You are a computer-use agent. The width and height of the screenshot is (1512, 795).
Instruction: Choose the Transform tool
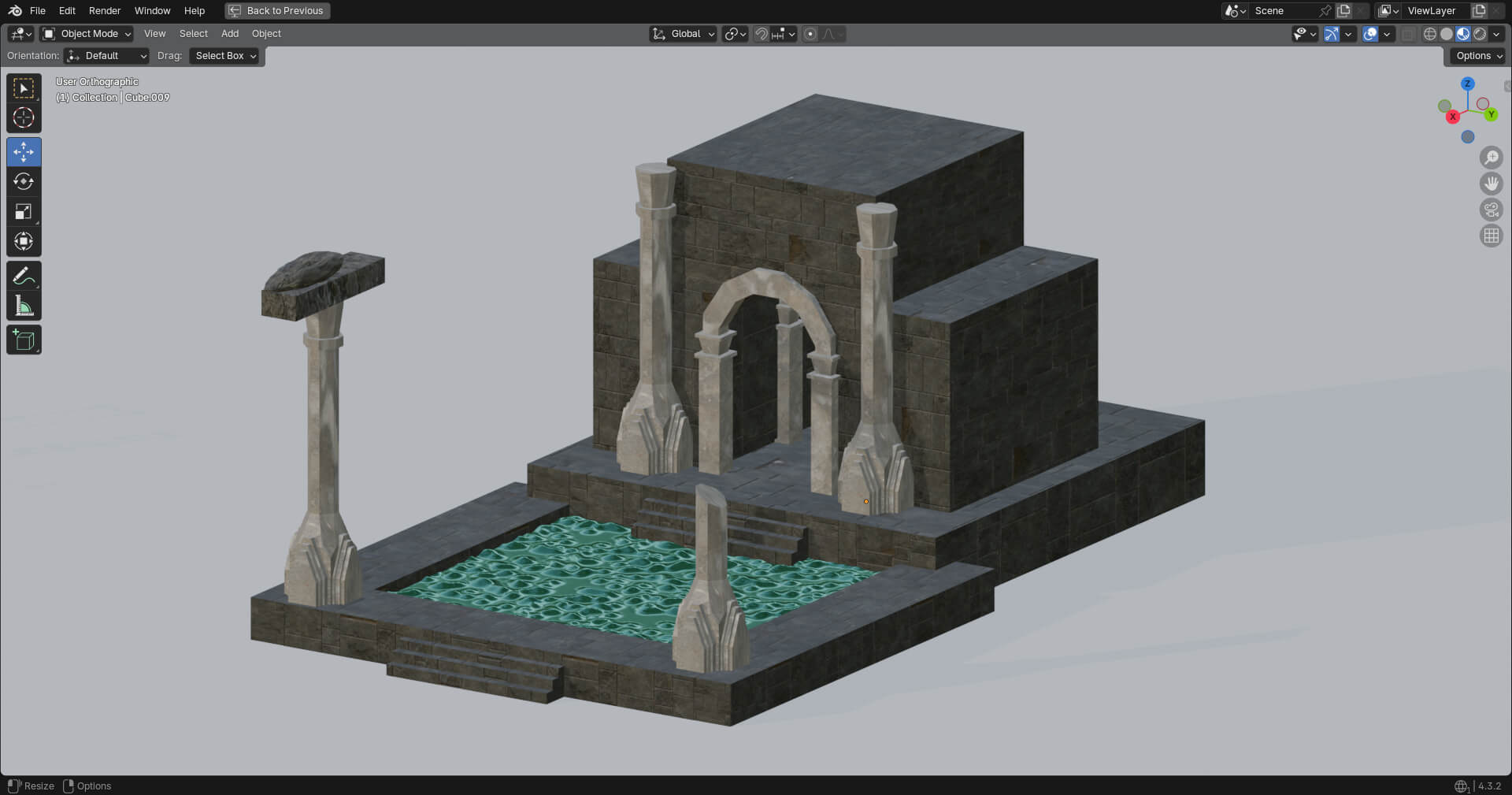24,241
